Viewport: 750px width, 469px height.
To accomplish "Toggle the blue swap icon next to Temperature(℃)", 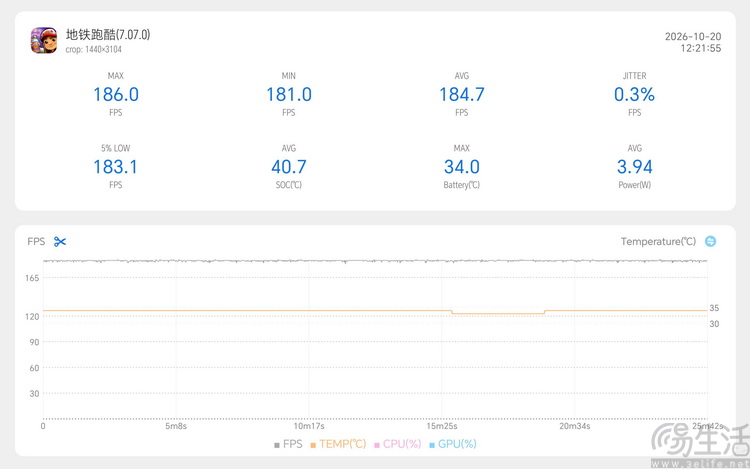I will pos(710,241).
